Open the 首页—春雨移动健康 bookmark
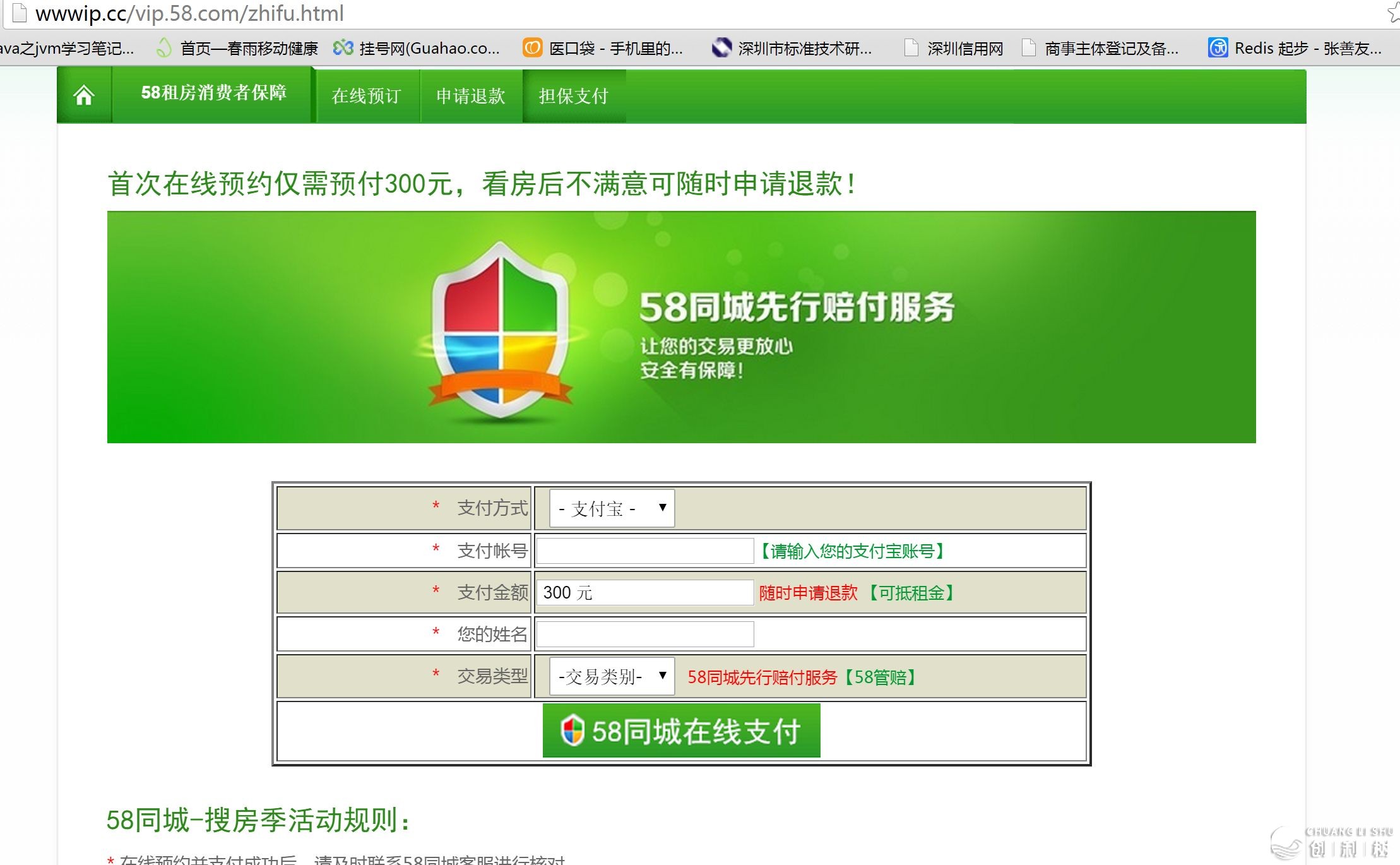Image resolution: width=1400 pixels, height=865 pixels. 237,48
